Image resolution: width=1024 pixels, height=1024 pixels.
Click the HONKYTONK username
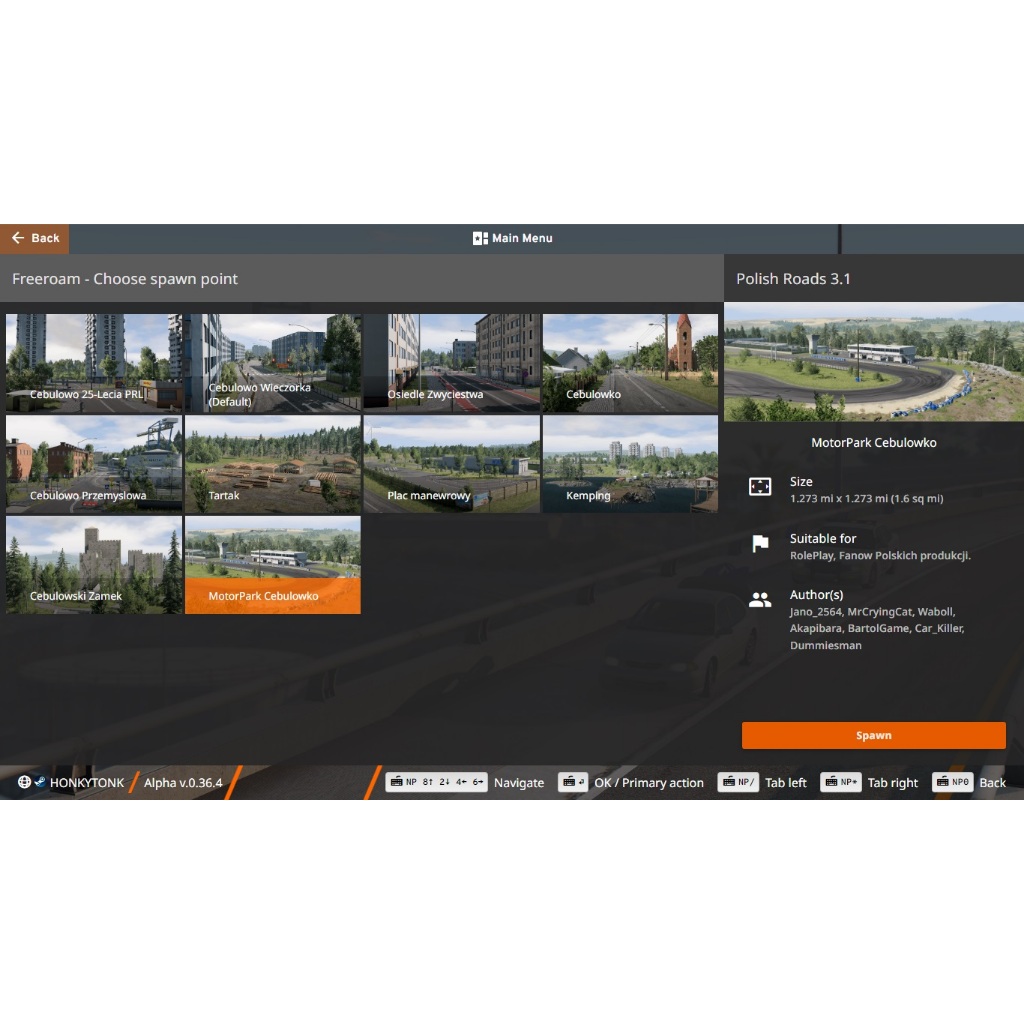click(x=87, y=782)
